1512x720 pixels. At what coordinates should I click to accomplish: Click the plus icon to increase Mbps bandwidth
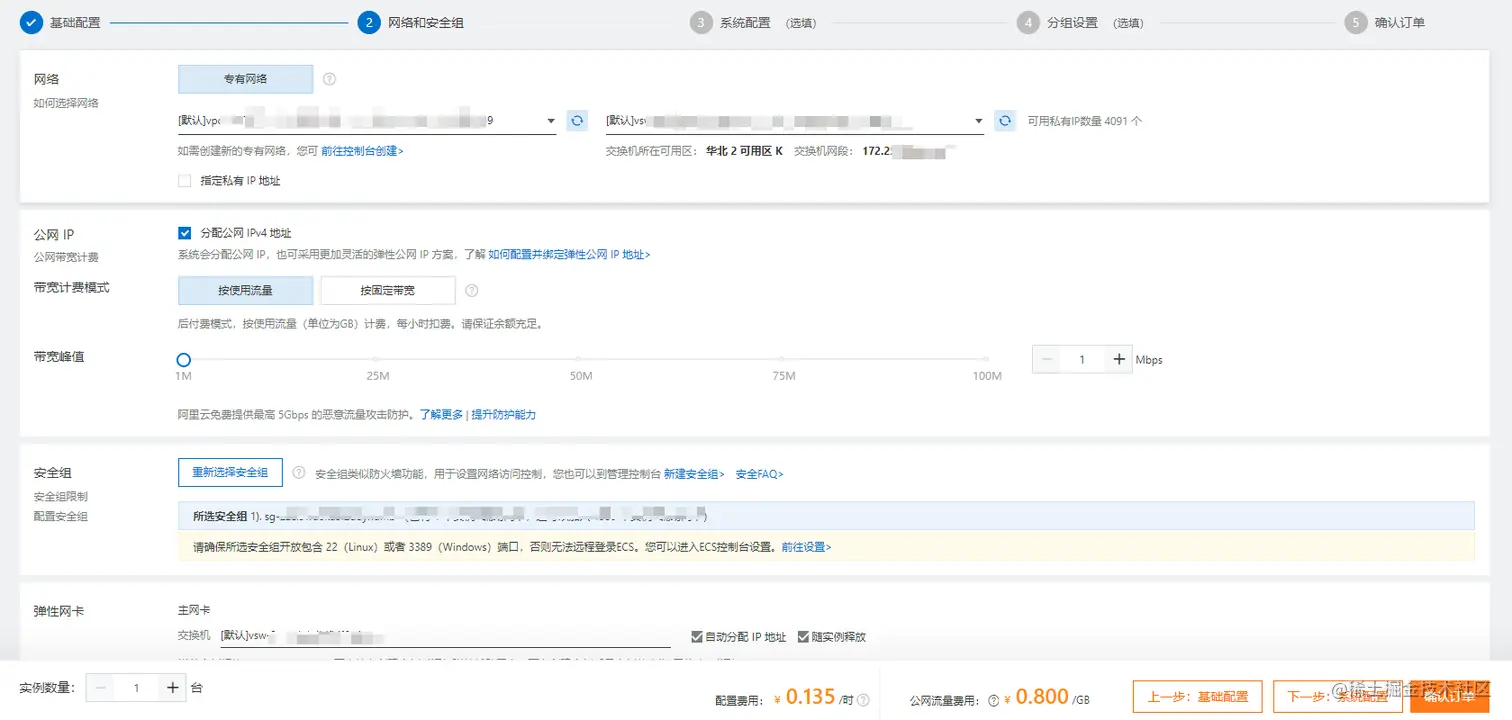(1119, 359)
